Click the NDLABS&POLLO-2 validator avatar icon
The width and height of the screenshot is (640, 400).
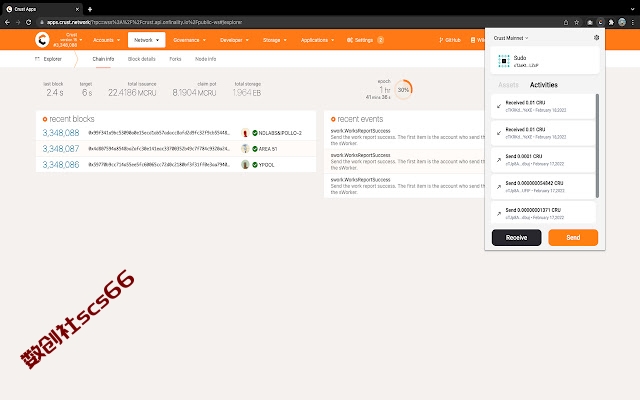pos(245,133)
